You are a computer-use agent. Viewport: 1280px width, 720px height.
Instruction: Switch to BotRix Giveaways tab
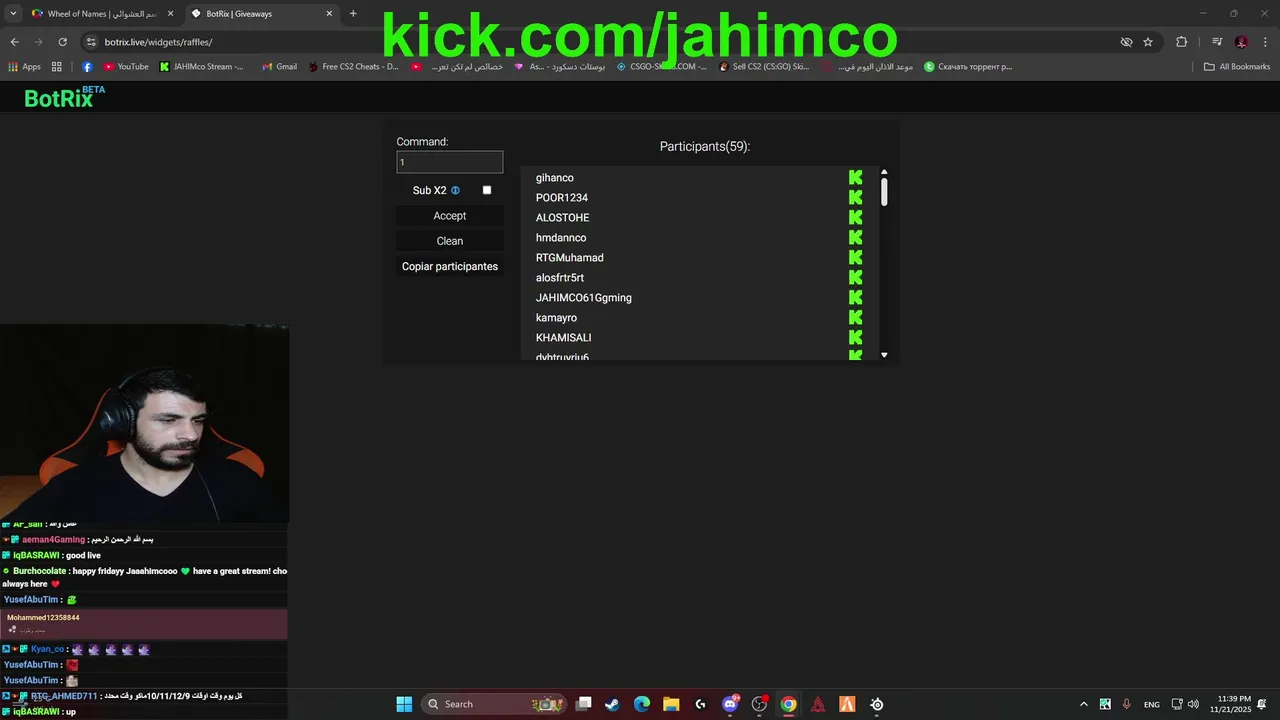[262, 14]
